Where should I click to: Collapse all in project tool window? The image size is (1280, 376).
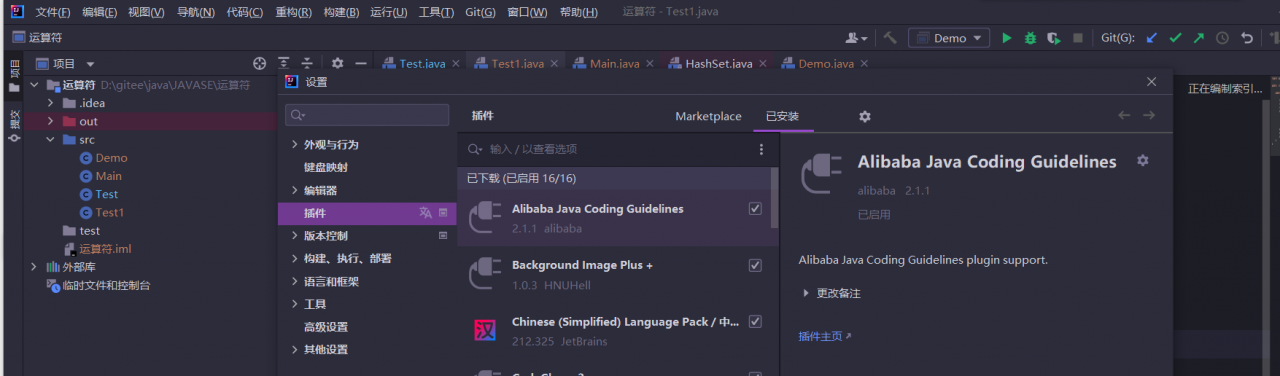[x=307, y=63]
